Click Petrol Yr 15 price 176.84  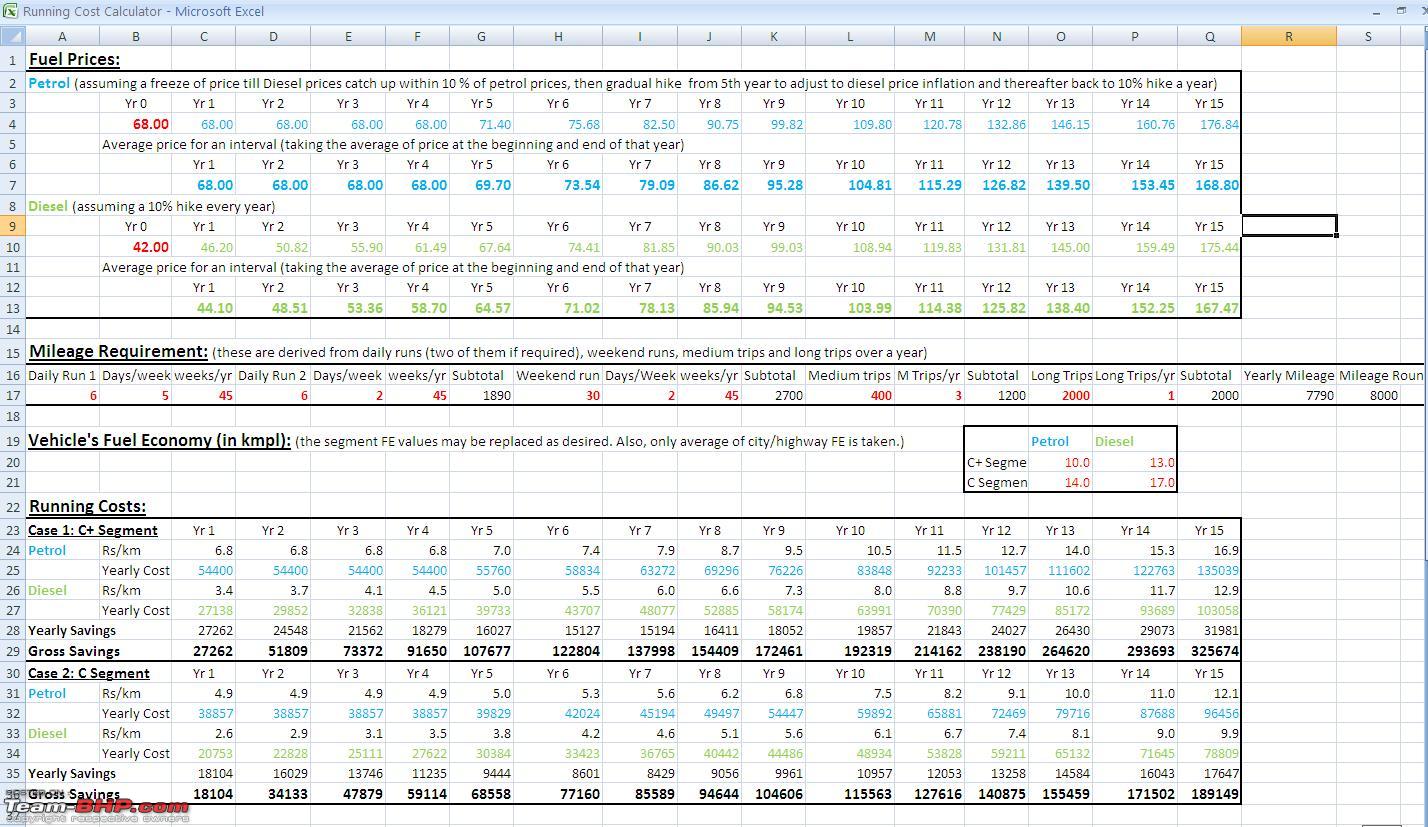tap(1218, 124)
